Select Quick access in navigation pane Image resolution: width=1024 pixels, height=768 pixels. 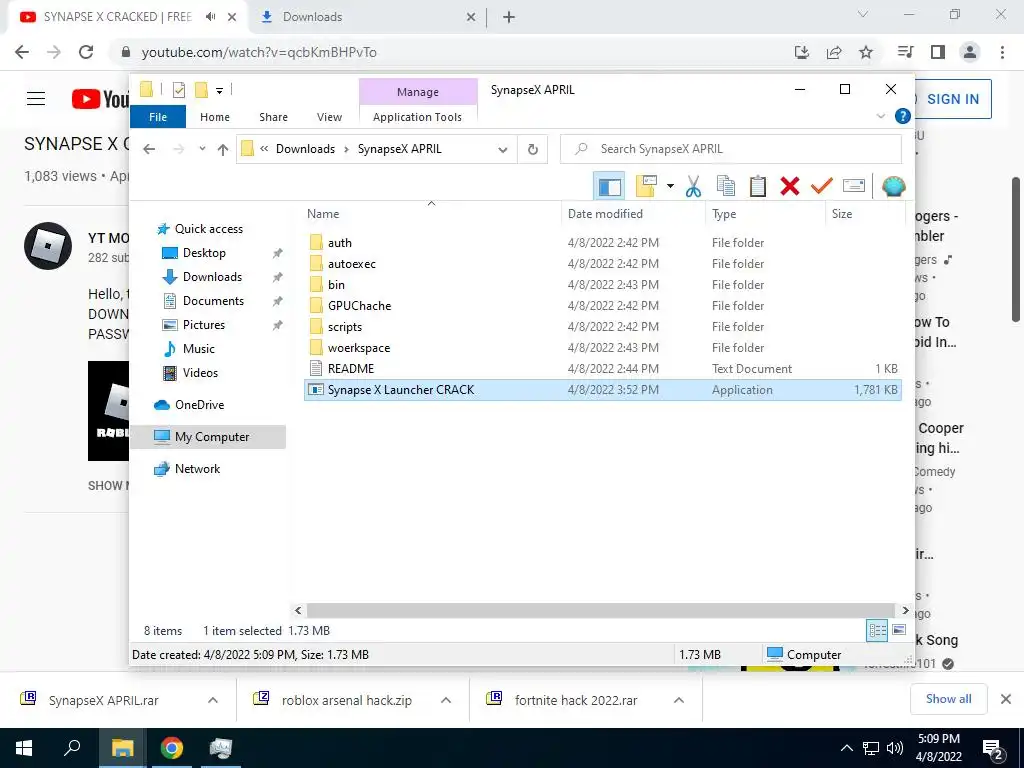208,229
